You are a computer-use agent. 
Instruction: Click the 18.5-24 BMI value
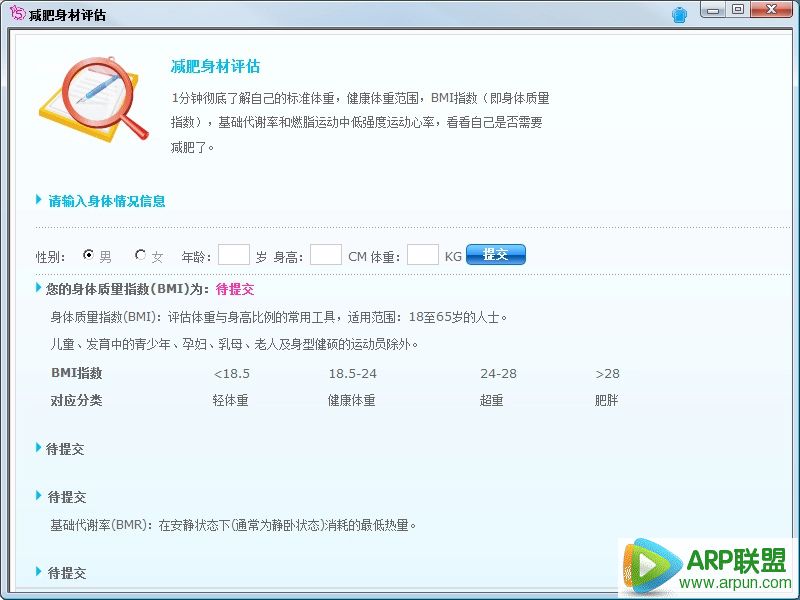[353, 373]
